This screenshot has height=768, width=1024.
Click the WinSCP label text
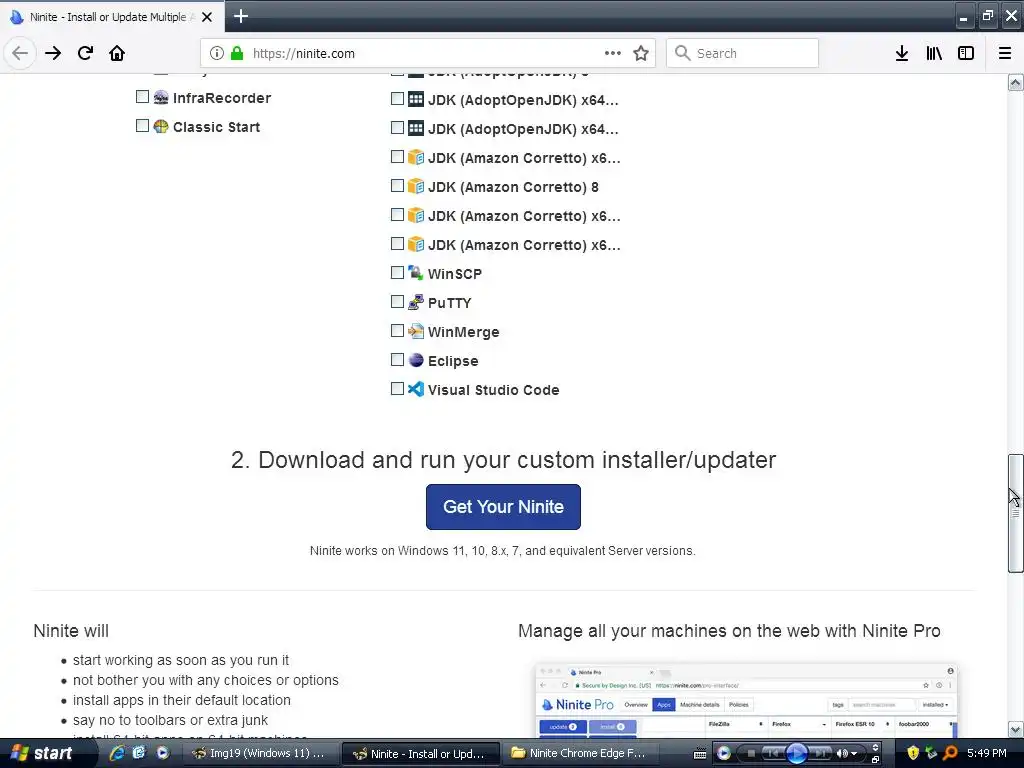455,274
